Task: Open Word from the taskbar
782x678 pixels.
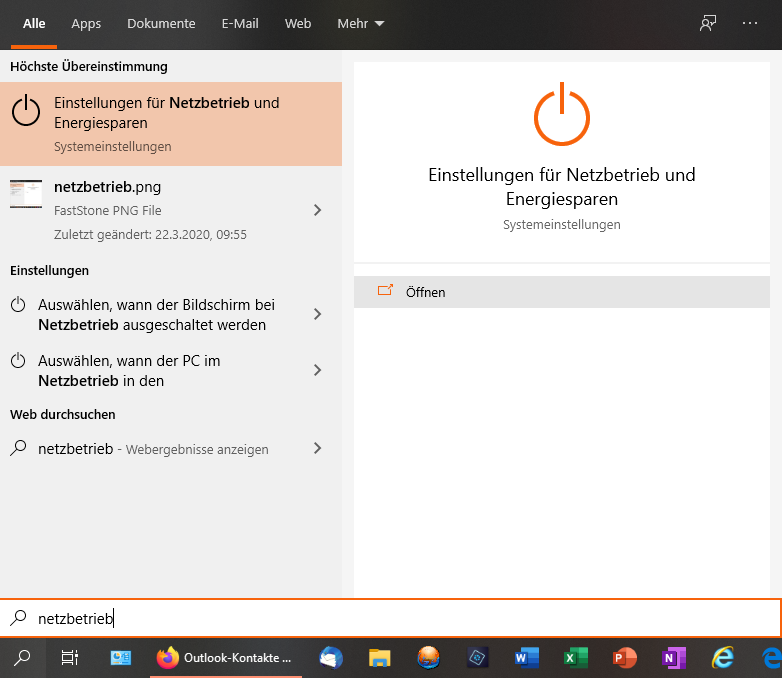Action: tap(526, 657)
